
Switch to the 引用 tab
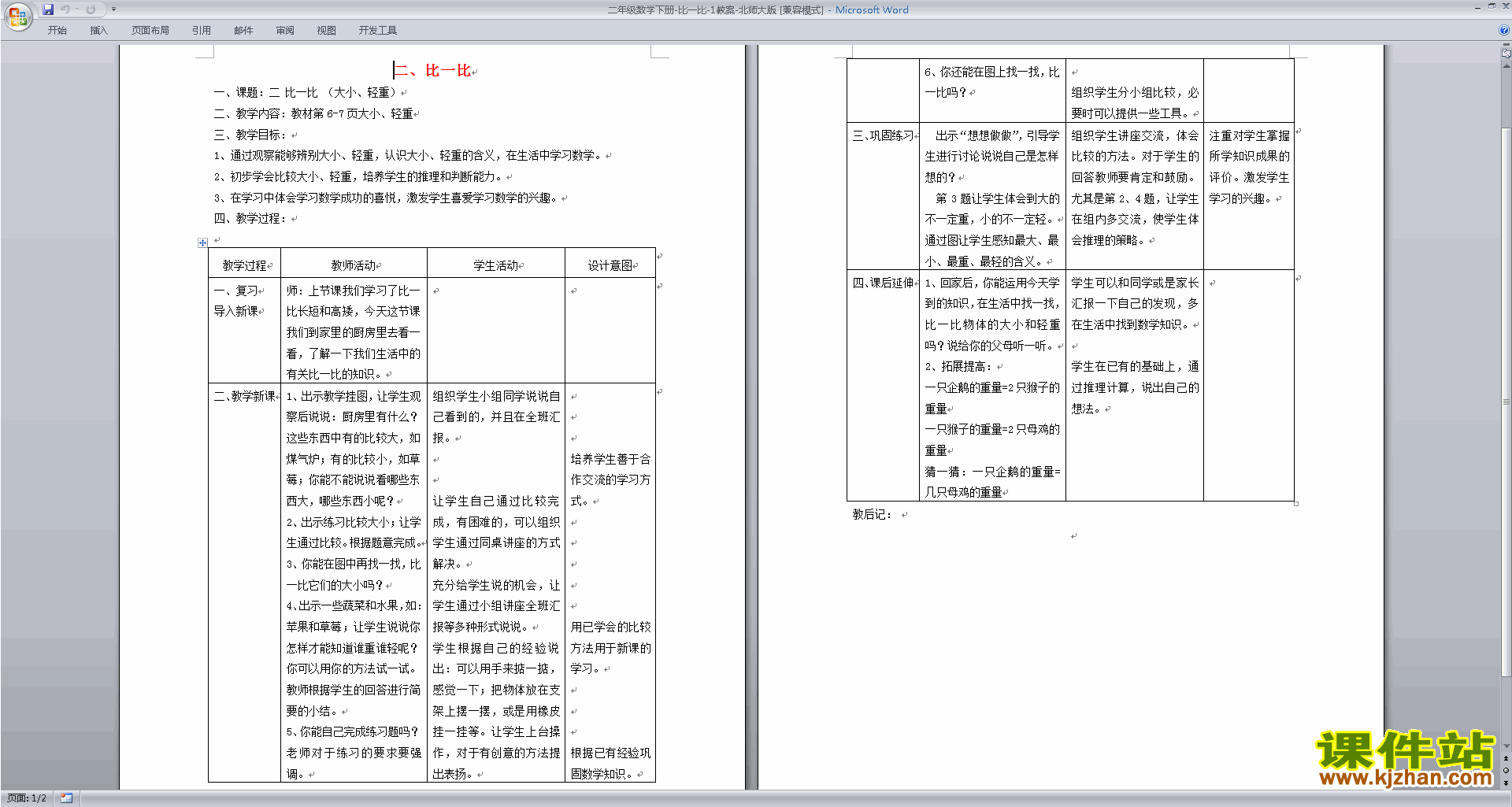tap(202, 31)
